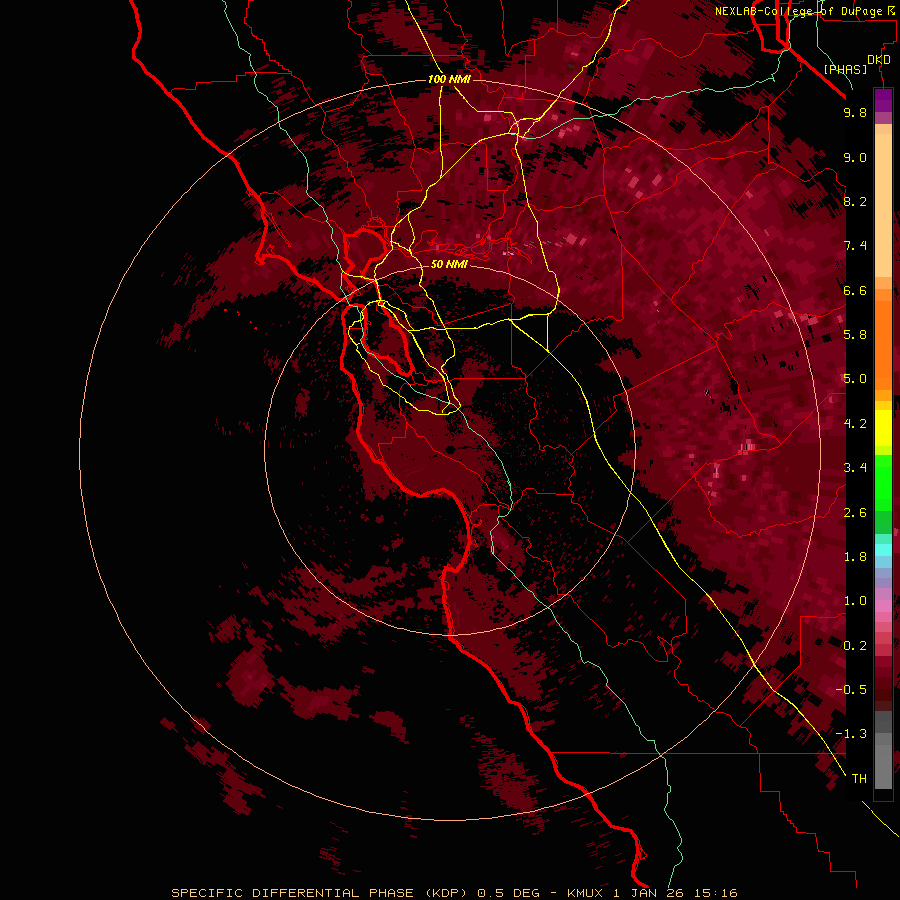
Task: Select the DKD legend title
Action: click(879, 59)
